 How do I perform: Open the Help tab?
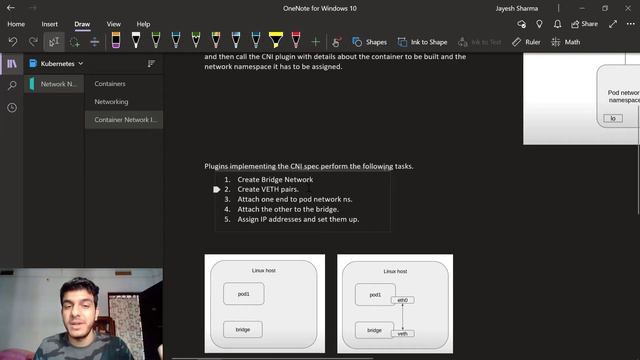coord(143,24)
